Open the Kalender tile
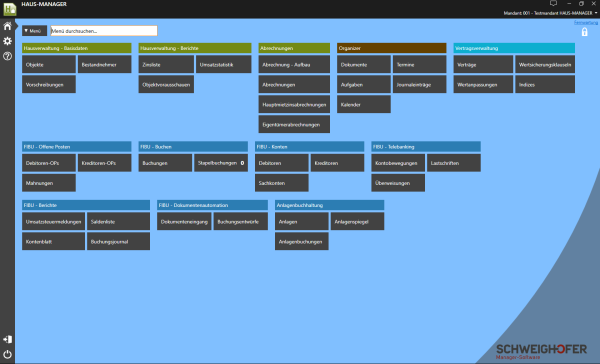 tap(364, 104)
